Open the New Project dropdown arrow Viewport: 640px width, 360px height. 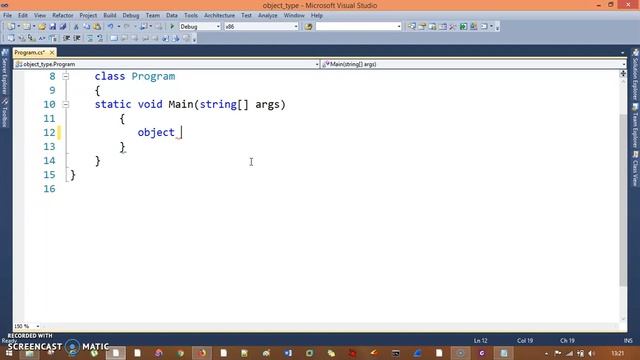coord(19,27)
